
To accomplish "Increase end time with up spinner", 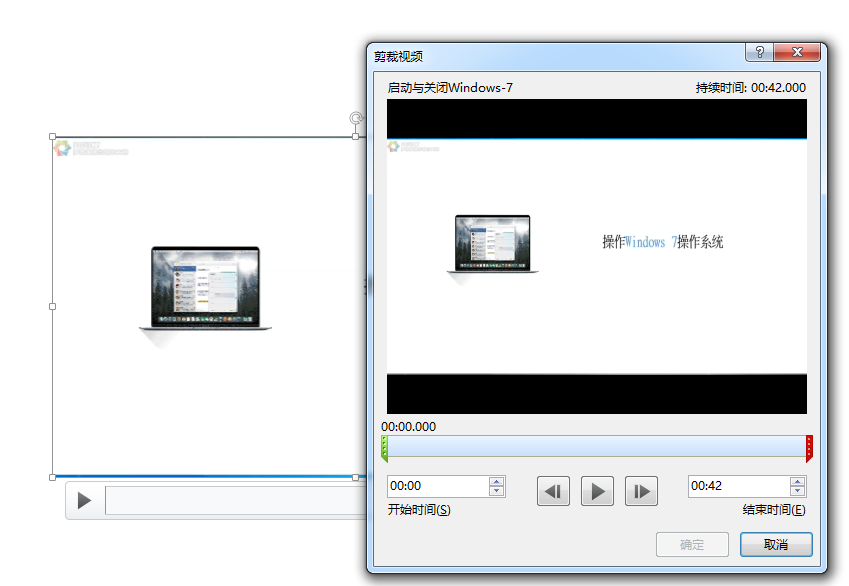I will (798, 481).
